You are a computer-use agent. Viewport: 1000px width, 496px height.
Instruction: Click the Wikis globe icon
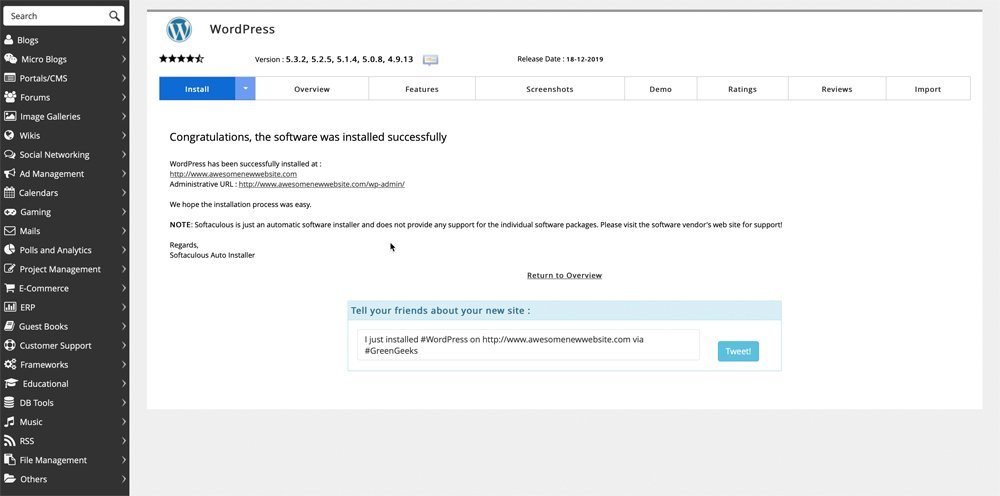click(9, 135)
